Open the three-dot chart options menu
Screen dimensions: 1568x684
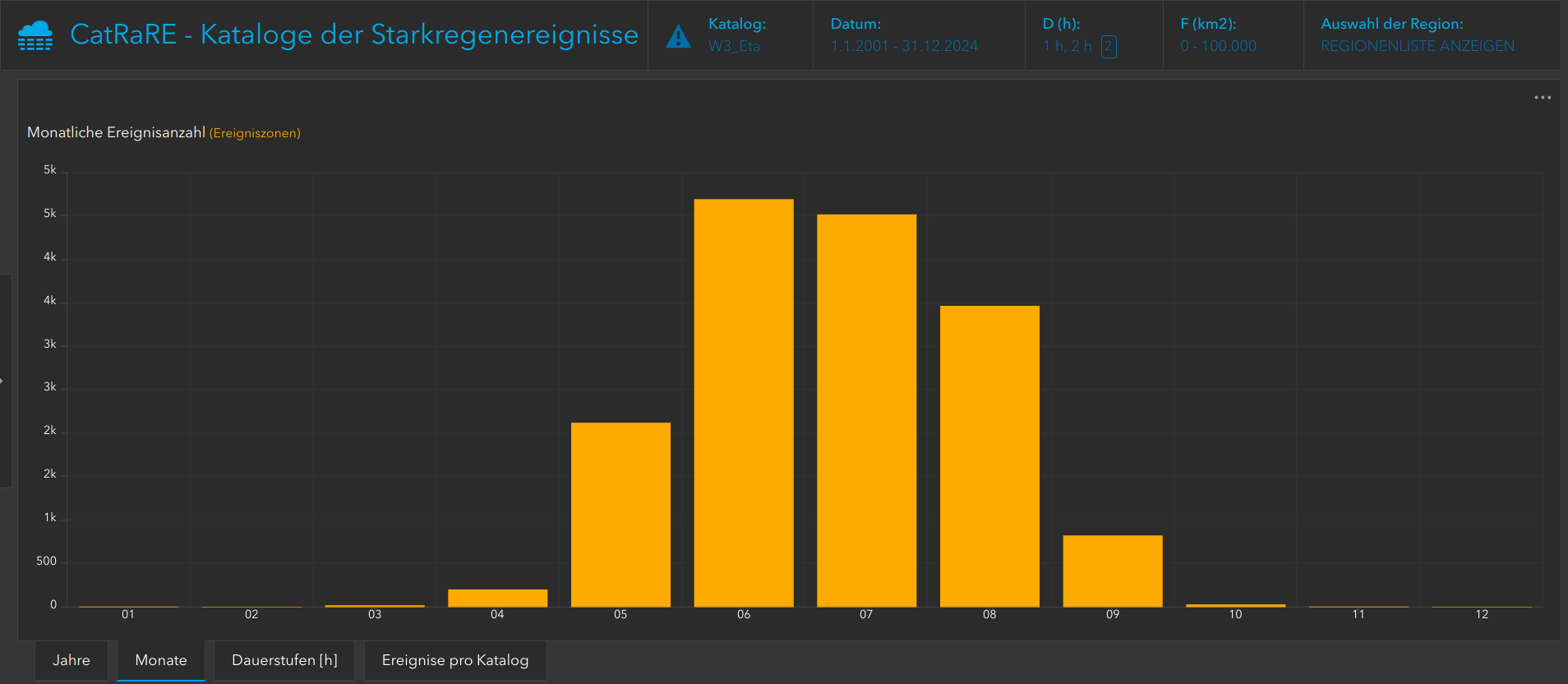pyautogui.click(x=1543, y=98)
